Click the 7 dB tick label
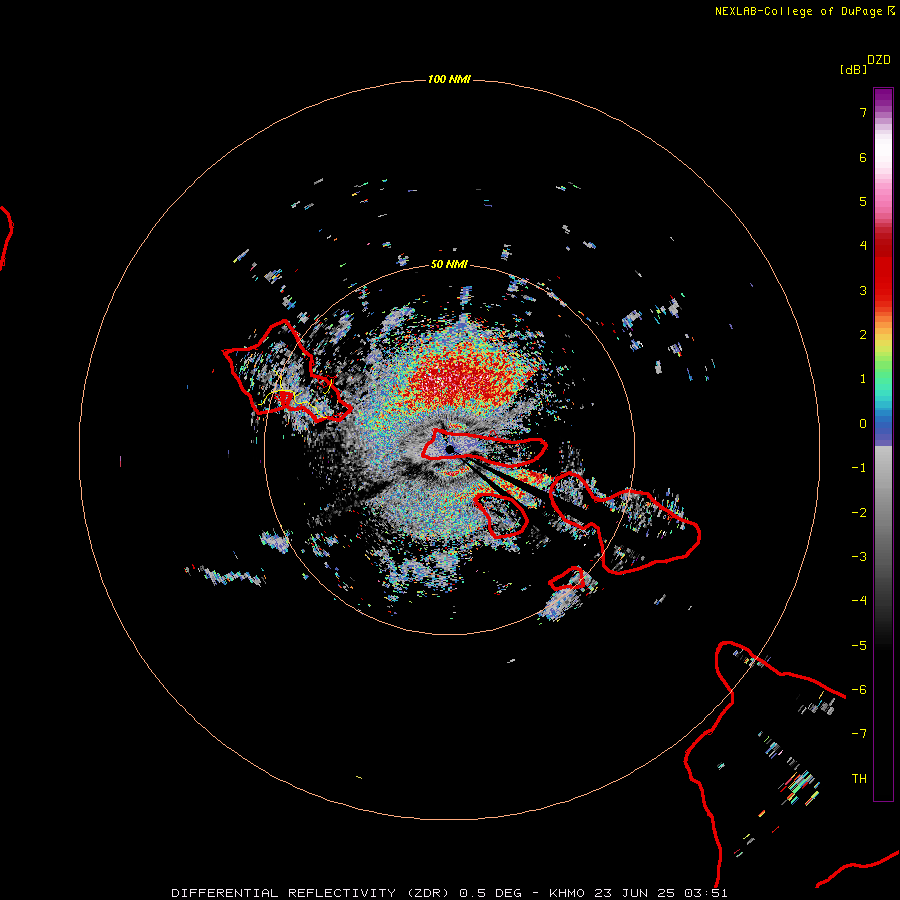 [x=863, y=112]
